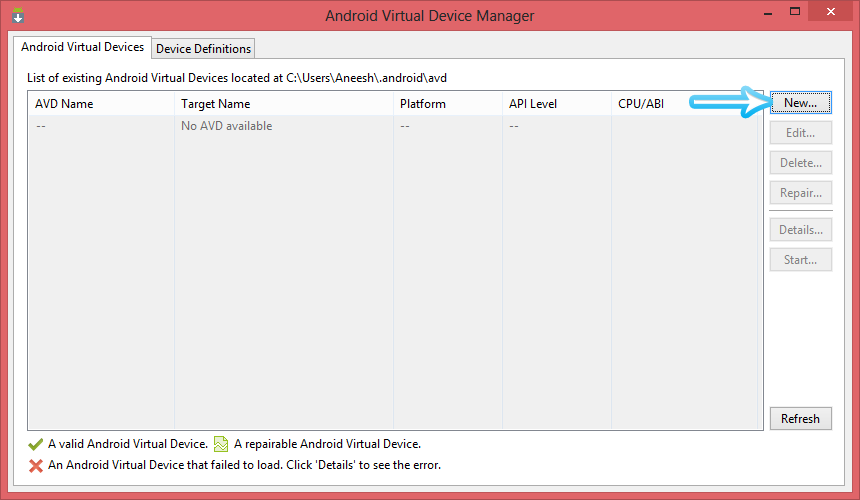Image resolution: width=860 pixels, height=500 pixels.
Task: Maximize the Android Virtual Device Manager window
Action: pos(795,12)
